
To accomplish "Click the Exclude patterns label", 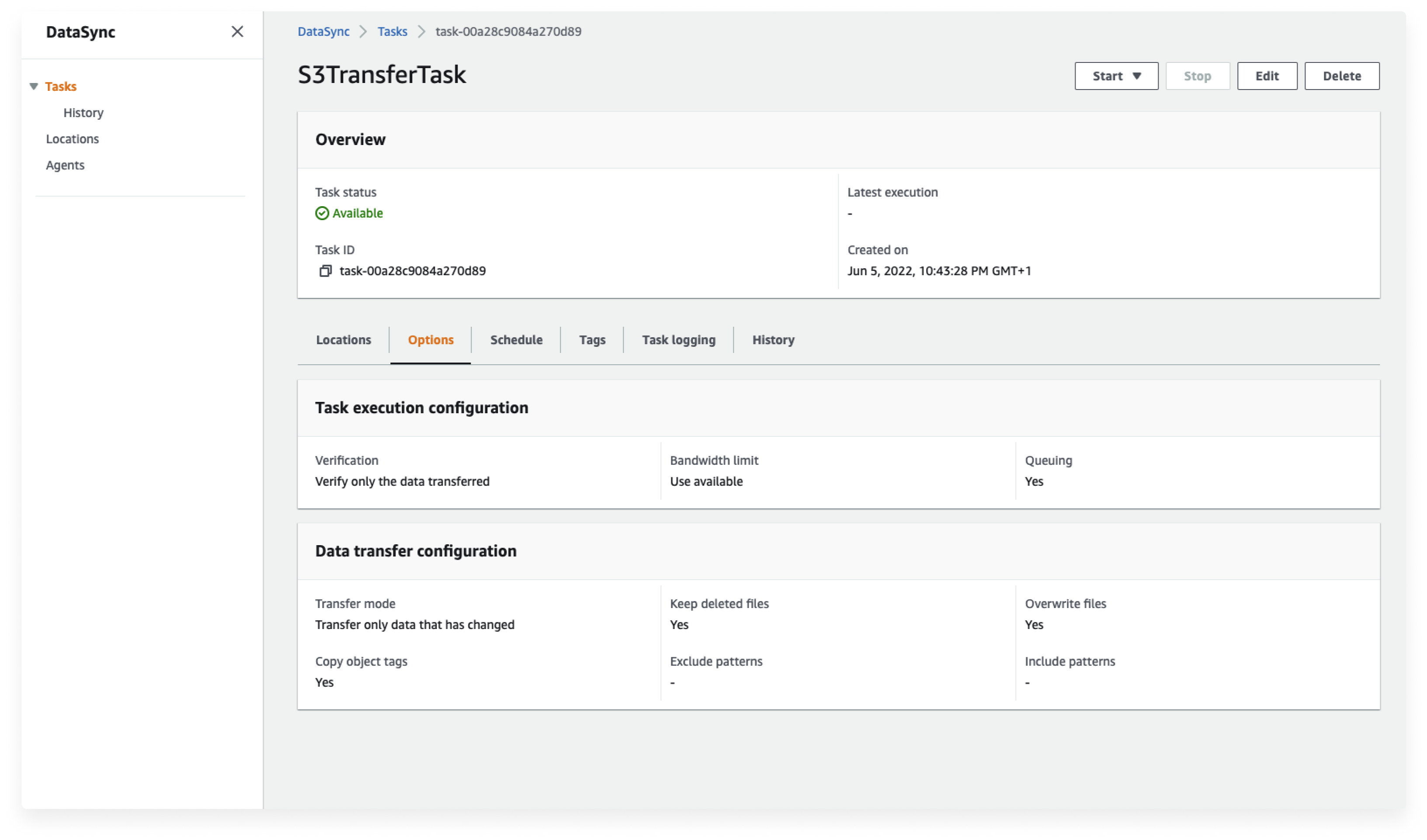I will click(x=716, y=662).
